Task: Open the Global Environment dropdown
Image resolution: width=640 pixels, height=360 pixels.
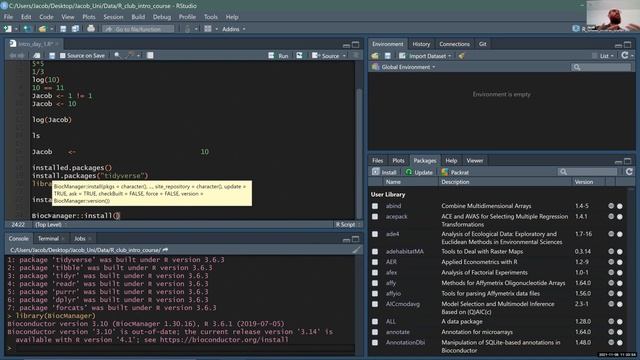Action: click(403, 67)
